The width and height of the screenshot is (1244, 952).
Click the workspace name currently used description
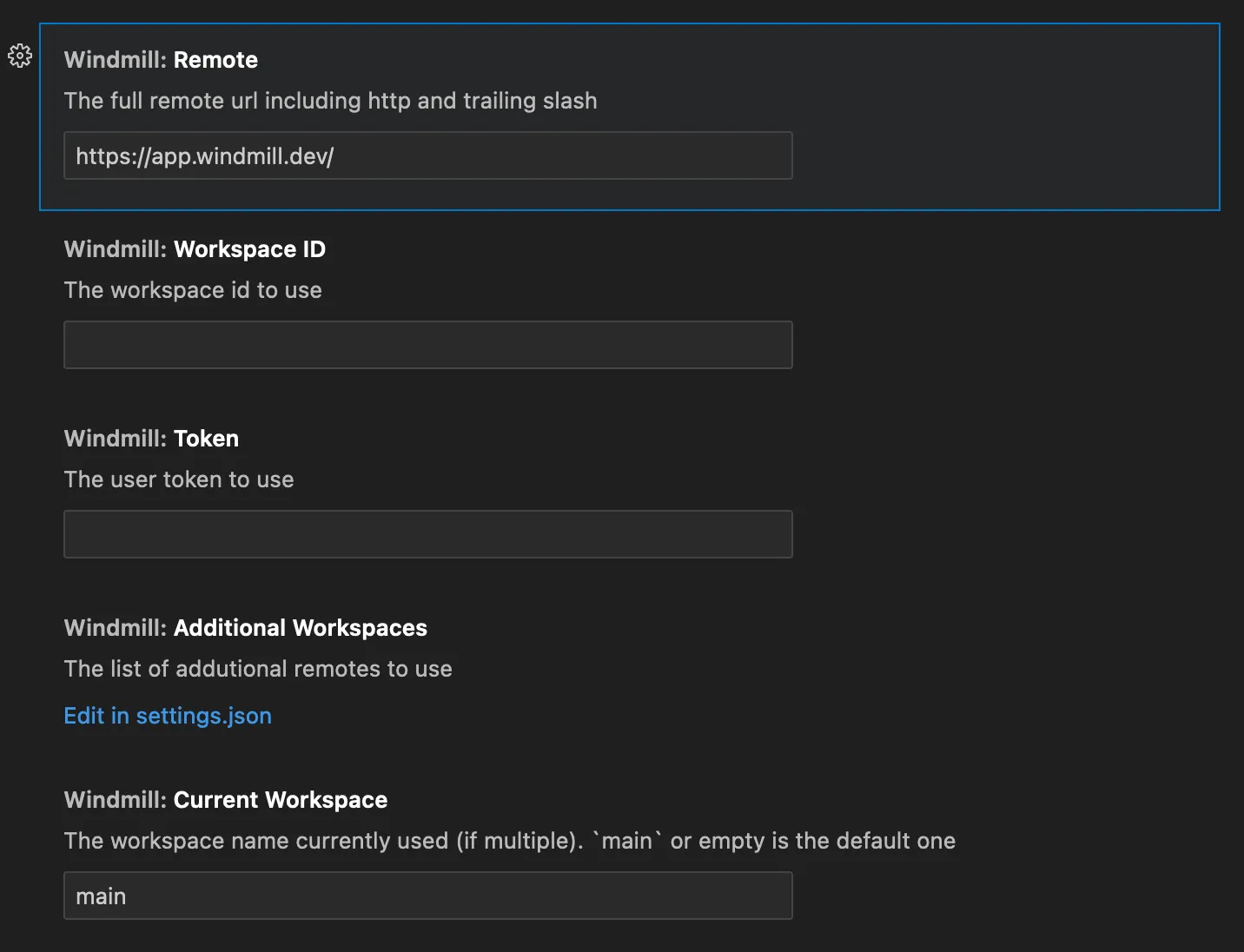point(323,841)
